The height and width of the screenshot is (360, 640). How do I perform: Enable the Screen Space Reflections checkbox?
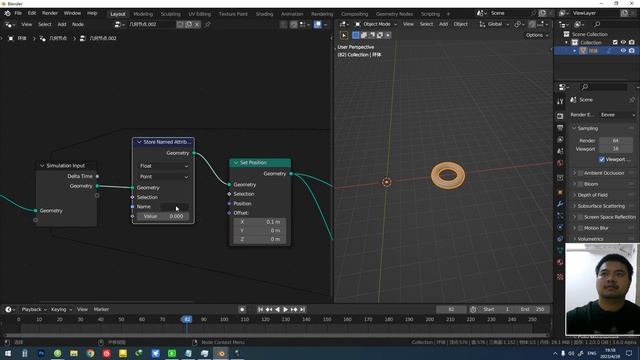coord(580,217)
